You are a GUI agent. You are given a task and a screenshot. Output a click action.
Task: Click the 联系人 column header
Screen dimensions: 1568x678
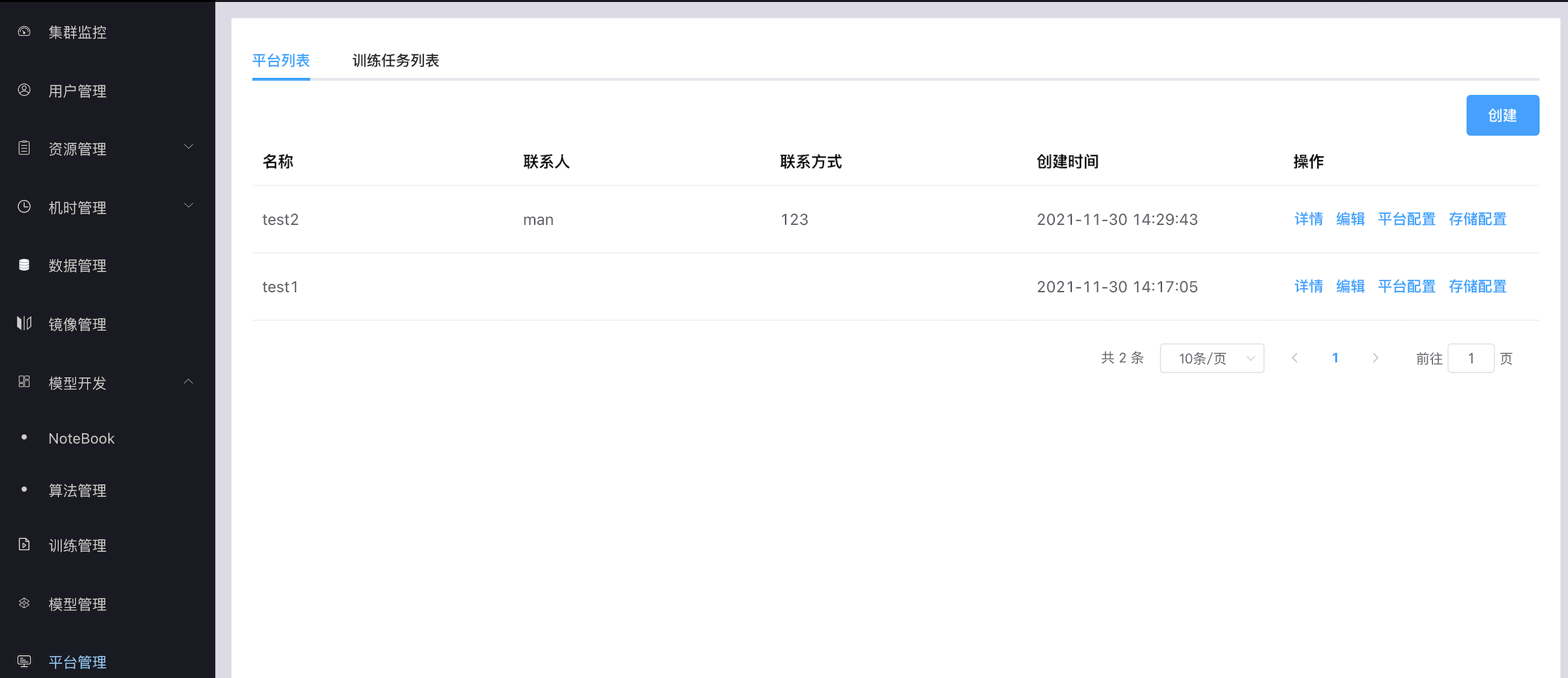pyautogui.click(x=547, y=161)
